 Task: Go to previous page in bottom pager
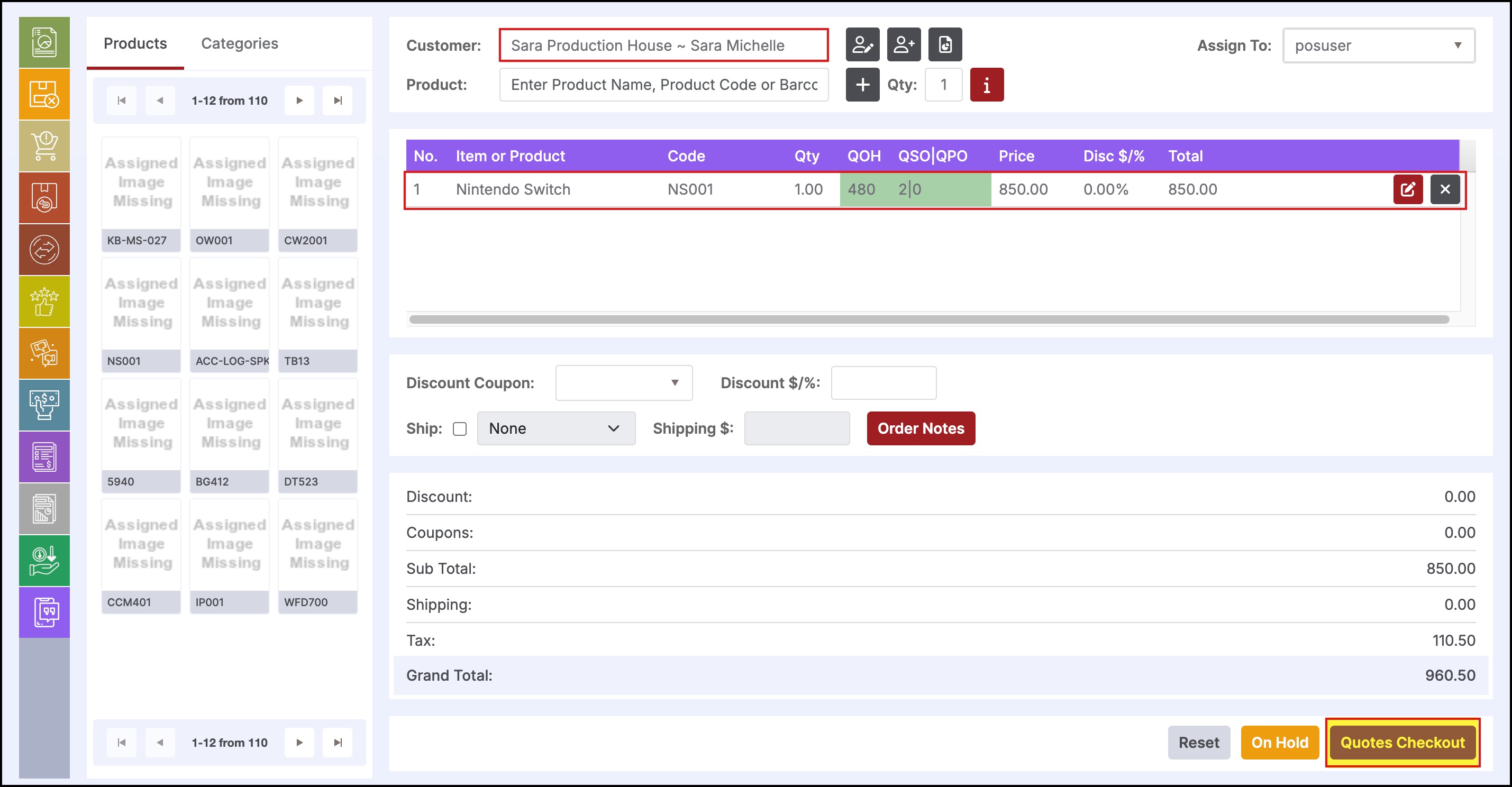160,743
